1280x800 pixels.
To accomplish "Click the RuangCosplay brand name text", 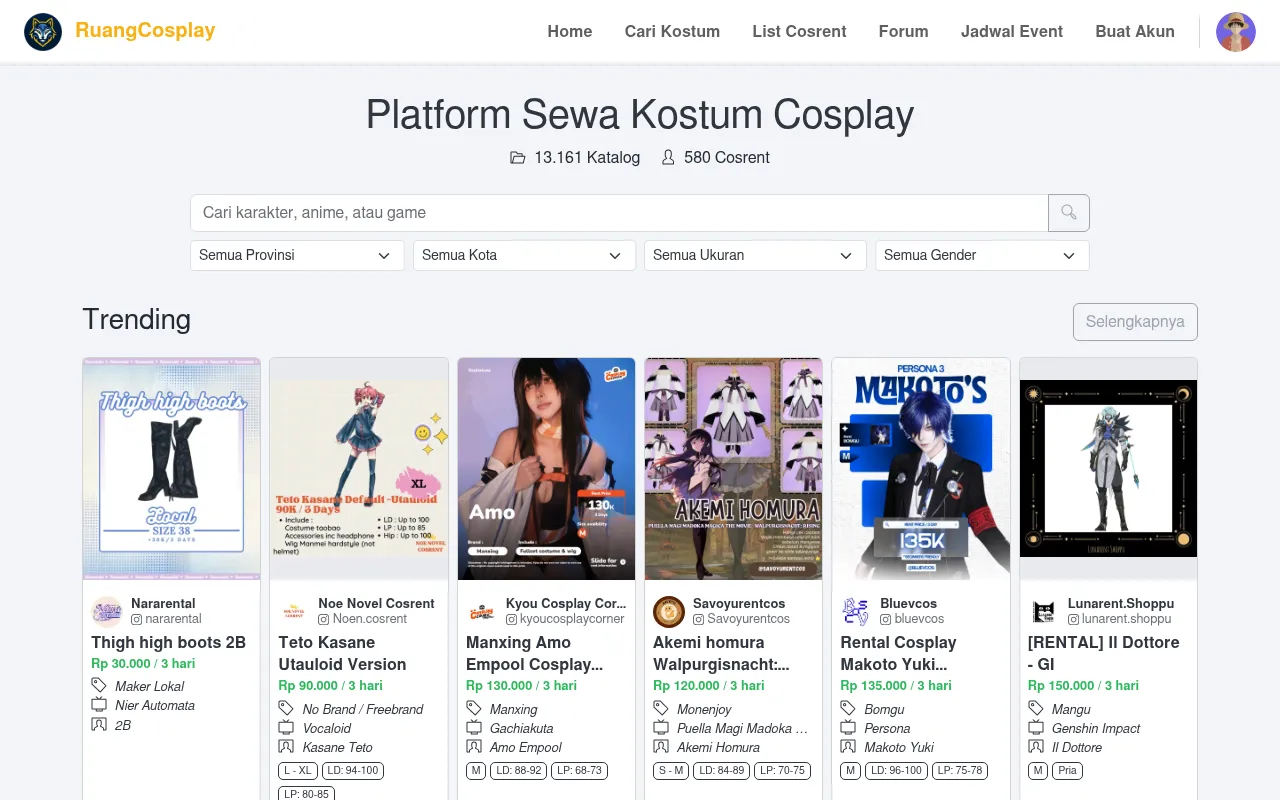I will (x=145, y=30).
